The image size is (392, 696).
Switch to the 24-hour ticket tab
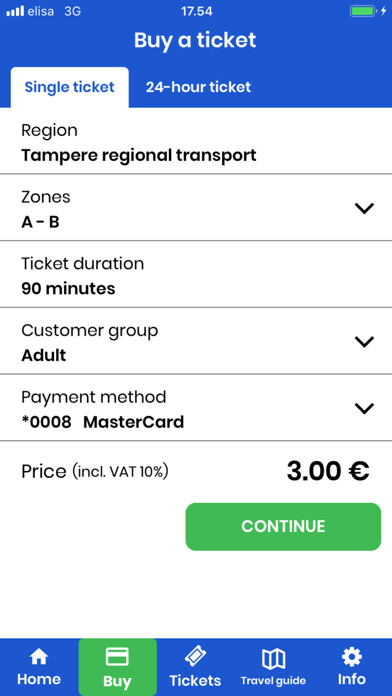pos(198,87)
